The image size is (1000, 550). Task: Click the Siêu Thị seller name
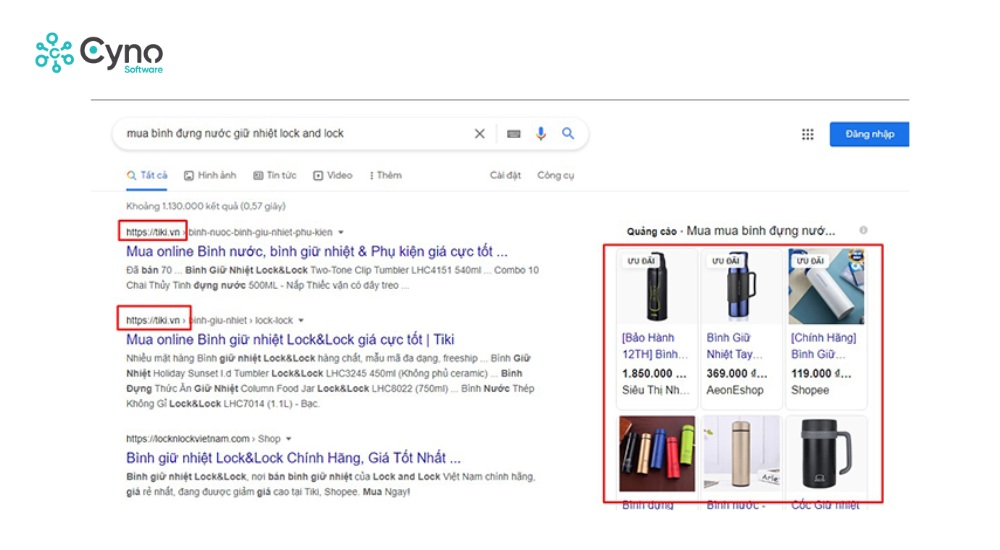tap(656, 390)
